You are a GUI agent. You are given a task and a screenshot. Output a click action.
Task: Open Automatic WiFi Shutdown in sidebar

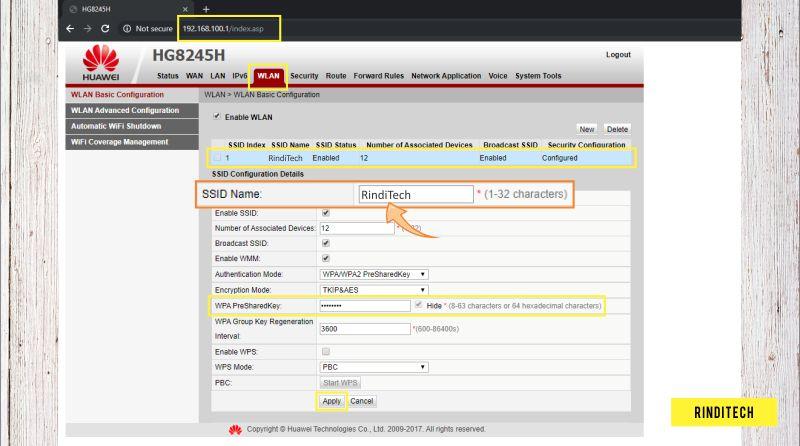[x=132, y=127]
